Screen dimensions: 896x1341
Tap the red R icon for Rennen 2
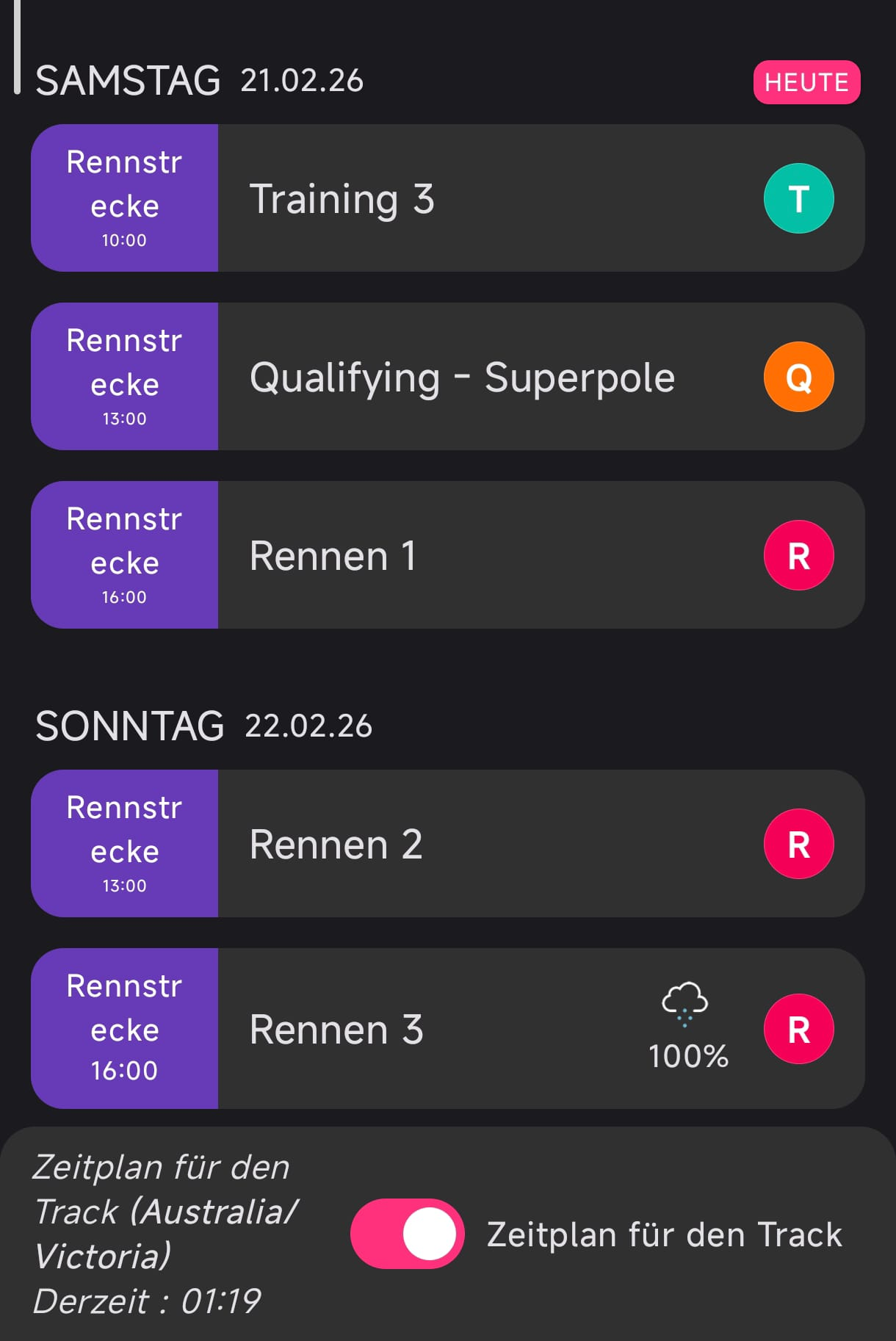coord(798,844)
